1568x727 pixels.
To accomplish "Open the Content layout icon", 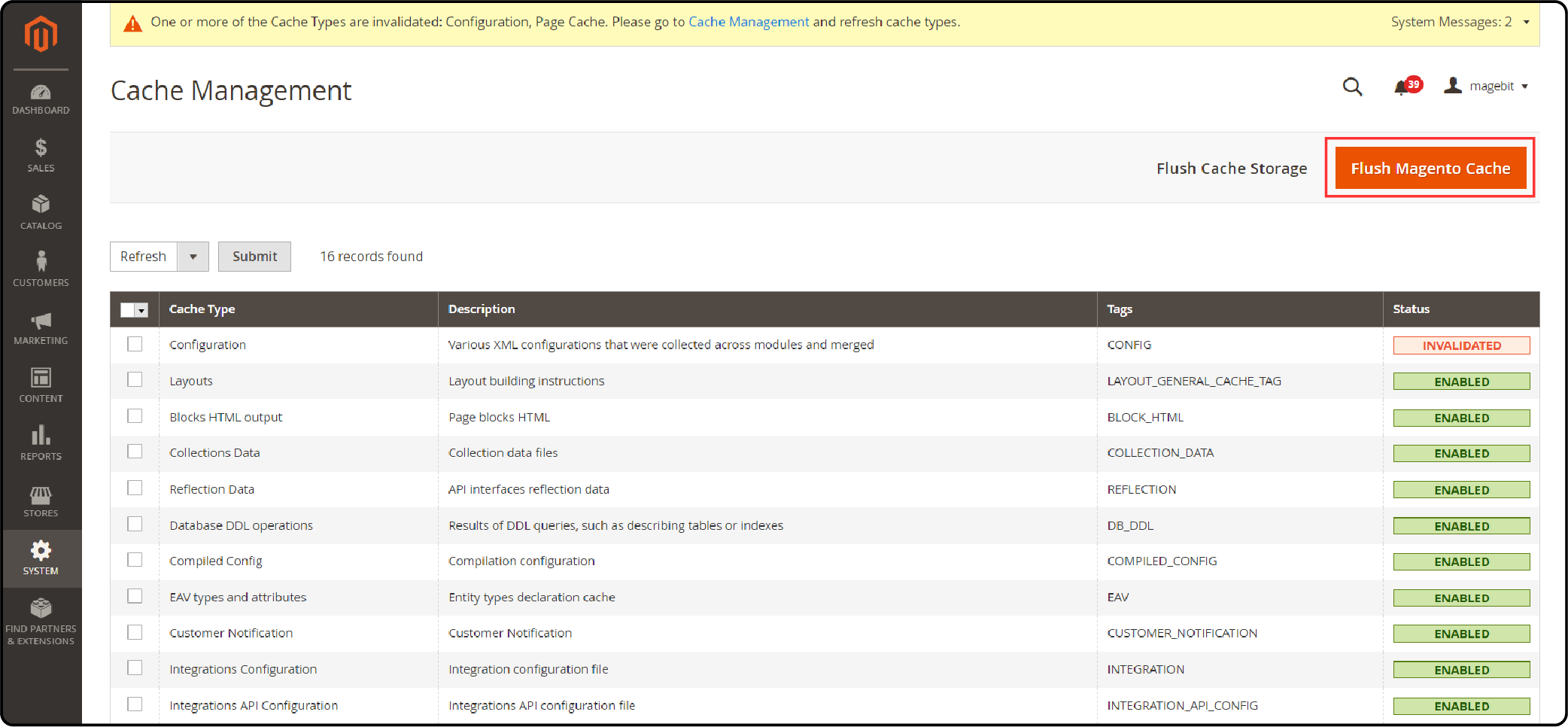I will pyautogui.click(x=41, y=377).
